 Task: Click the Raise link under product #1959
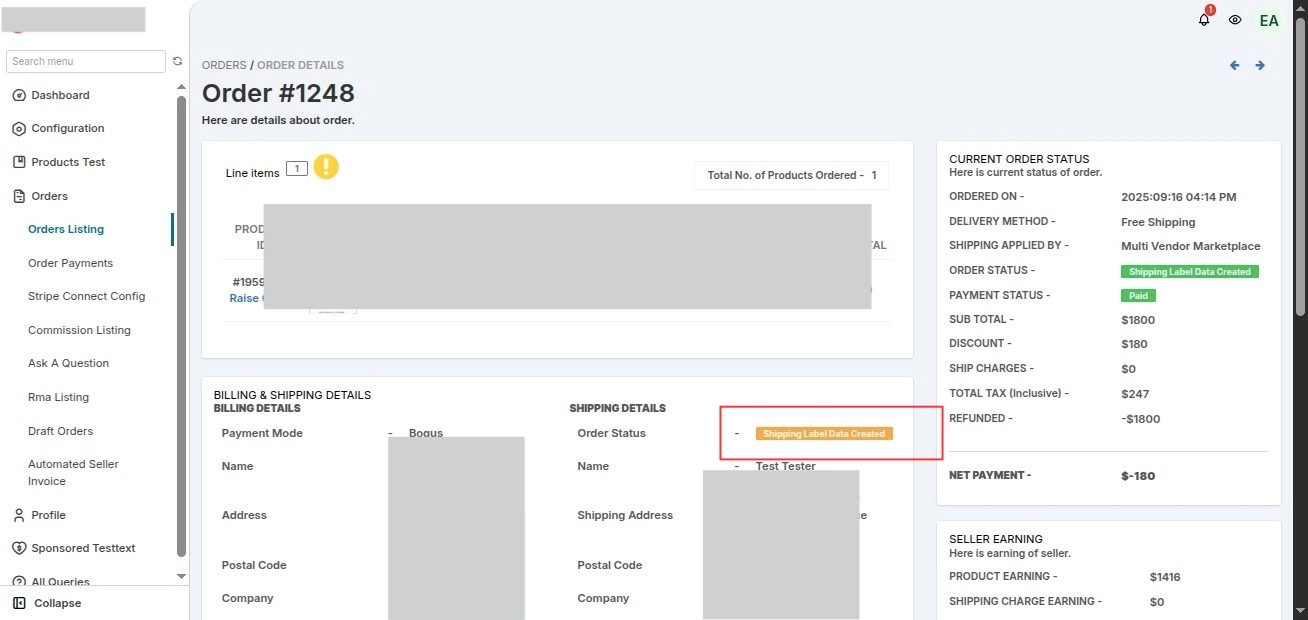[246, 298]
